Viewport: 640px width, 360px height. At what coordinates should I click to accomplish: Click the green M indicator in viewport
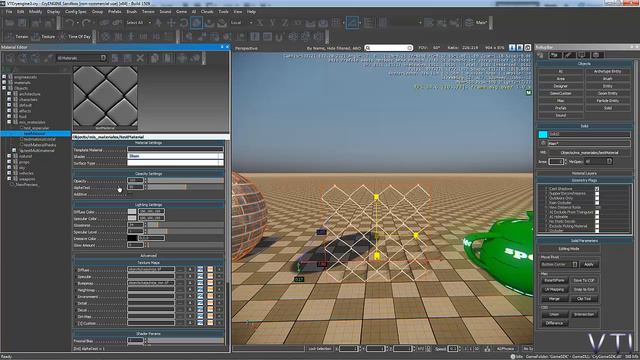click(529, 93)
